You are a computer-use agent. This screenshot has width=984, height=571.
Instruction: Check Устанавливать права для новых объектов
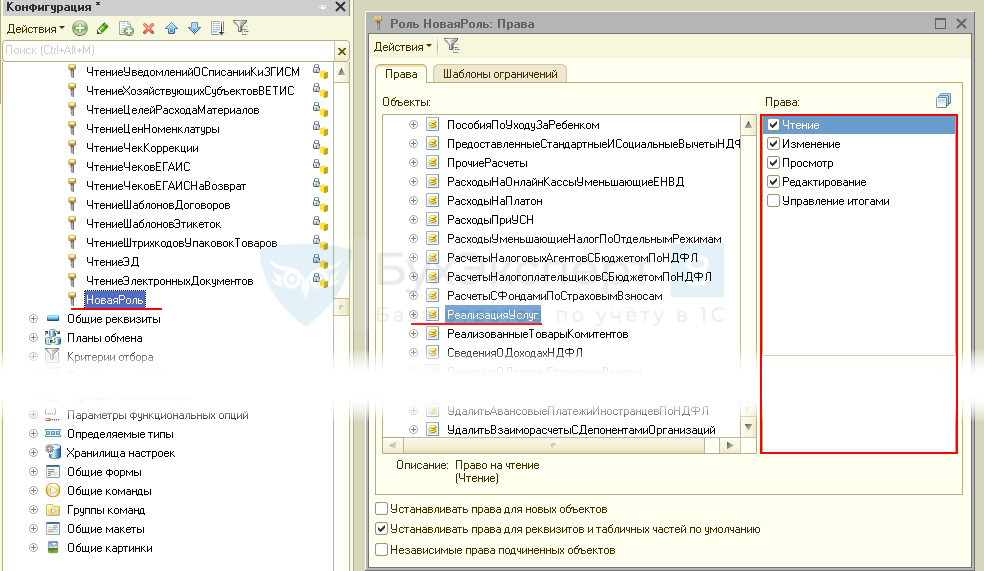point(381,510)
